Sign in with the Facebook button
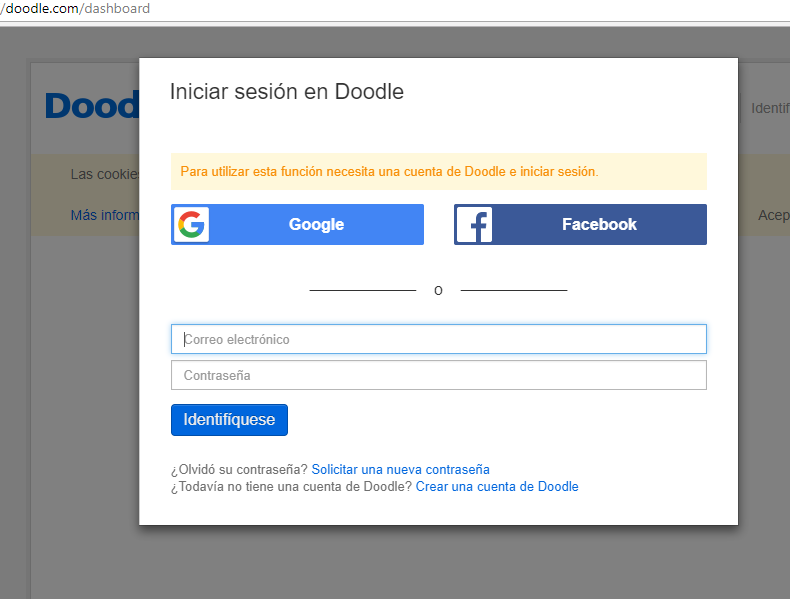The width and height of the screenshot is (790, 599). (580, 224)
